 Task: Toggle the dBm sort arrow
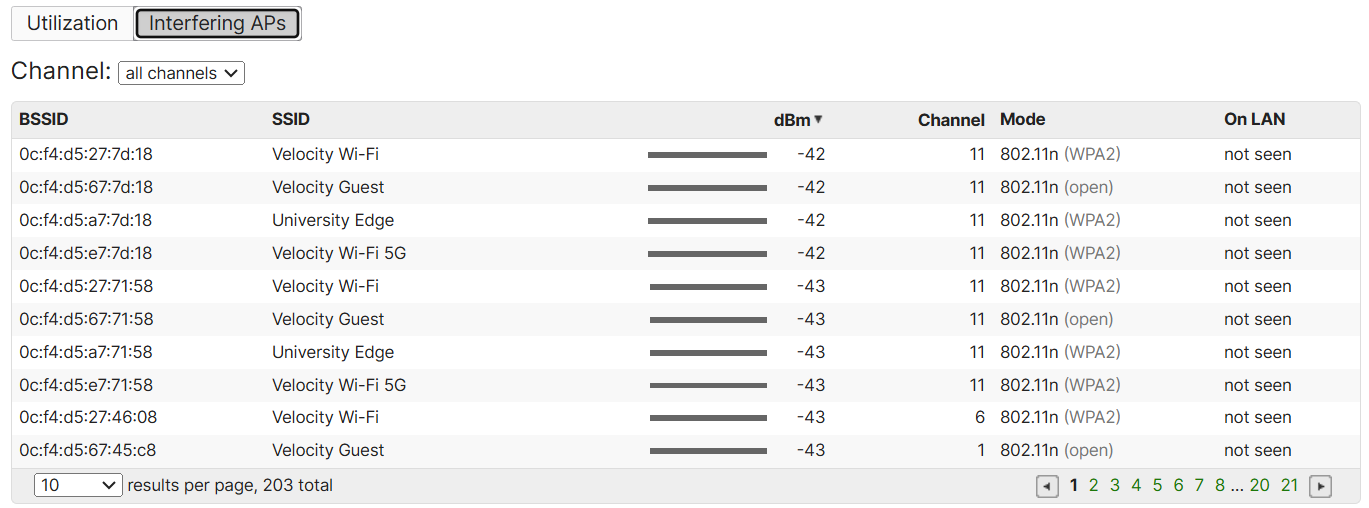coord(818,120)
